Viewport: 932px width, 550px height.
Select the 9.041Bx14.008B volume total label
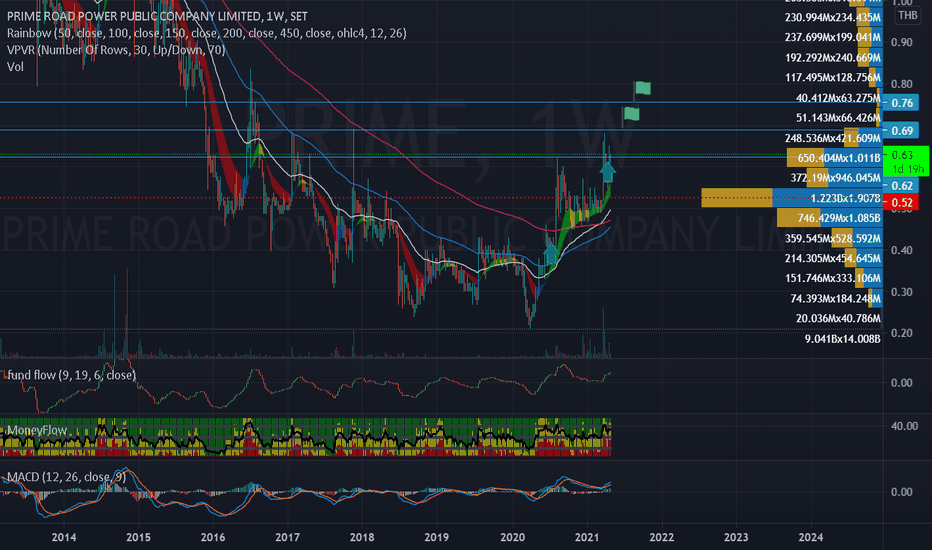842,339
